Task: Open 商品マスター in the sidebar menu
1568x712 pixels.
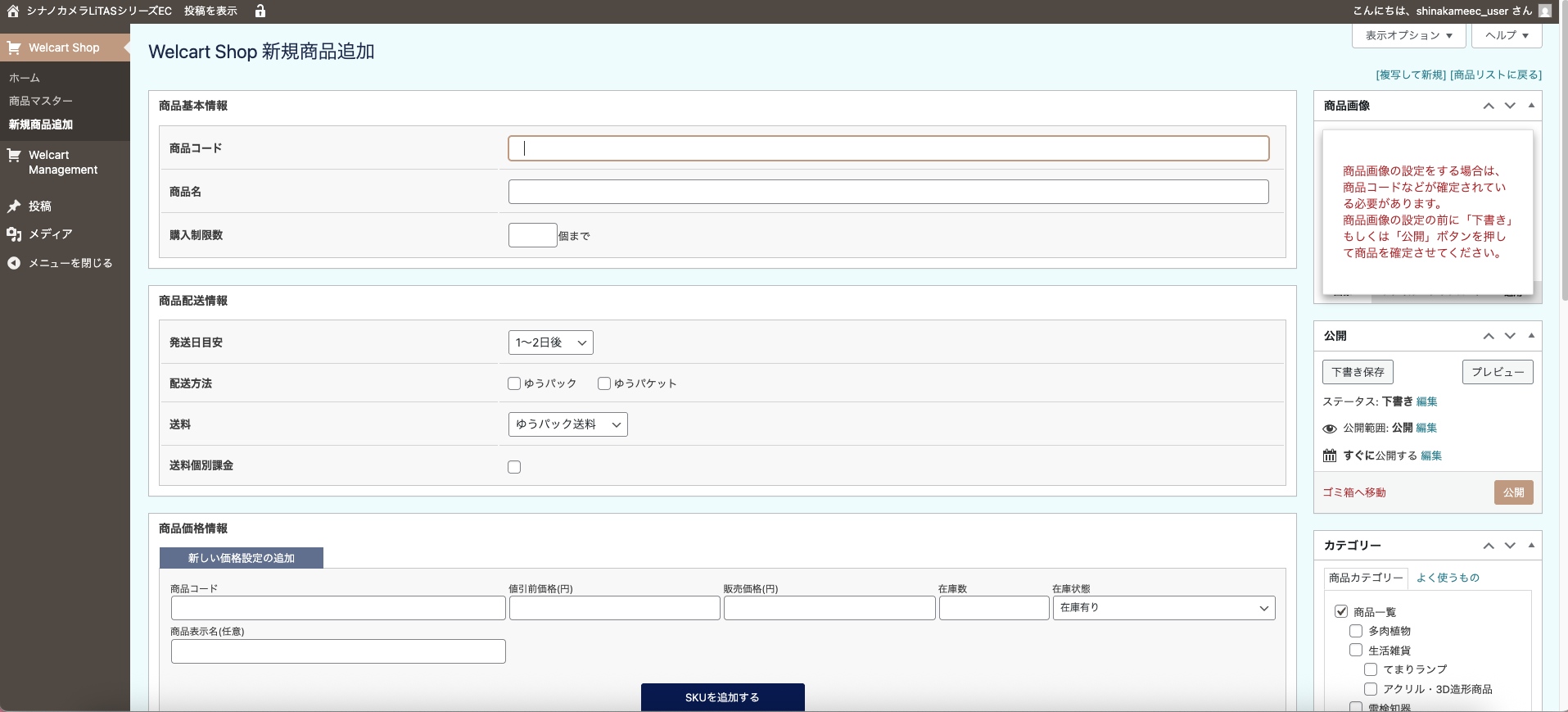Action: click(x=41, y=101)
